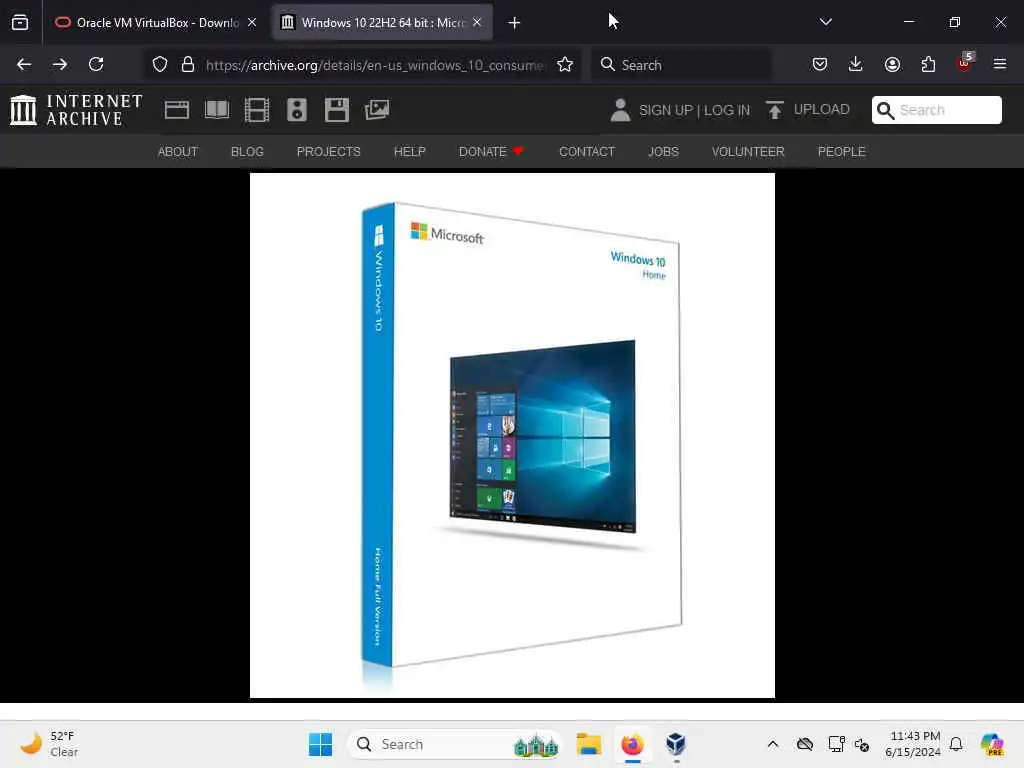Open the VOLUNTEER menu item

748,152
